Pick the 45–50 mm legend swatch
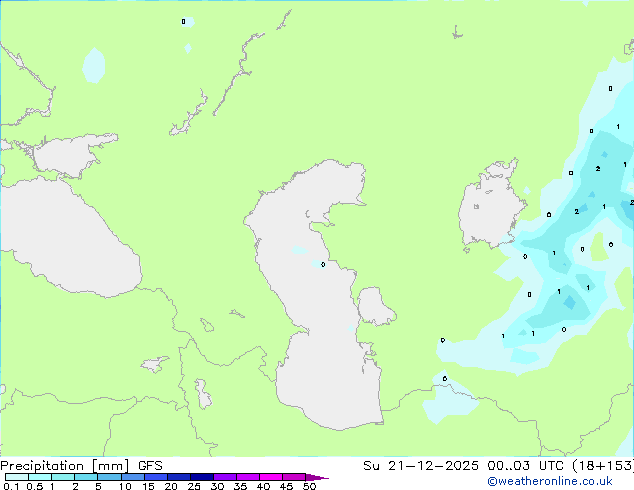The image size is (634, 490). pyautogui.click(x=294, y=477)
